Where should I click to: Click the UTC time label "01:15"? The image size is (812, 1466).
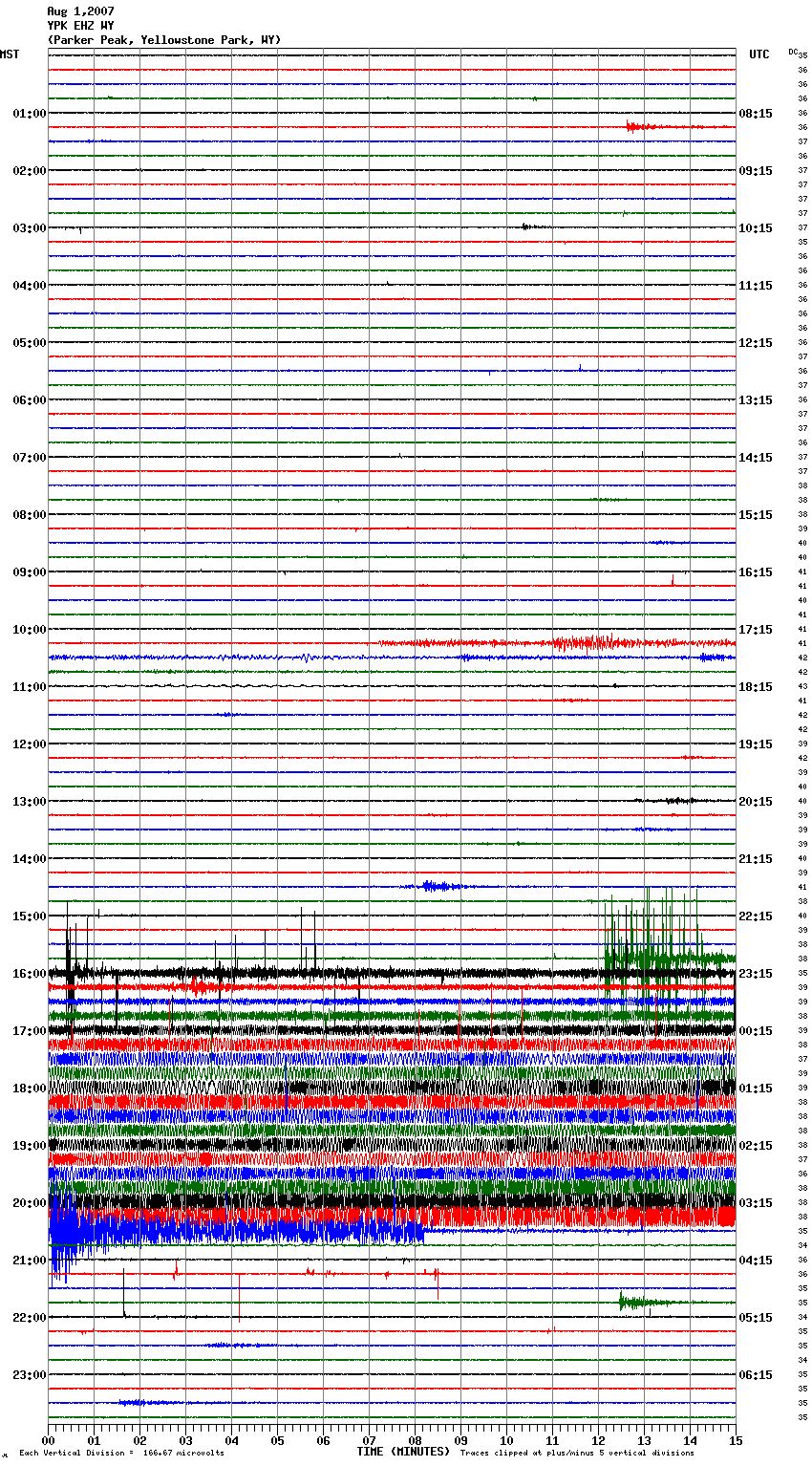tap(756, 1089)
